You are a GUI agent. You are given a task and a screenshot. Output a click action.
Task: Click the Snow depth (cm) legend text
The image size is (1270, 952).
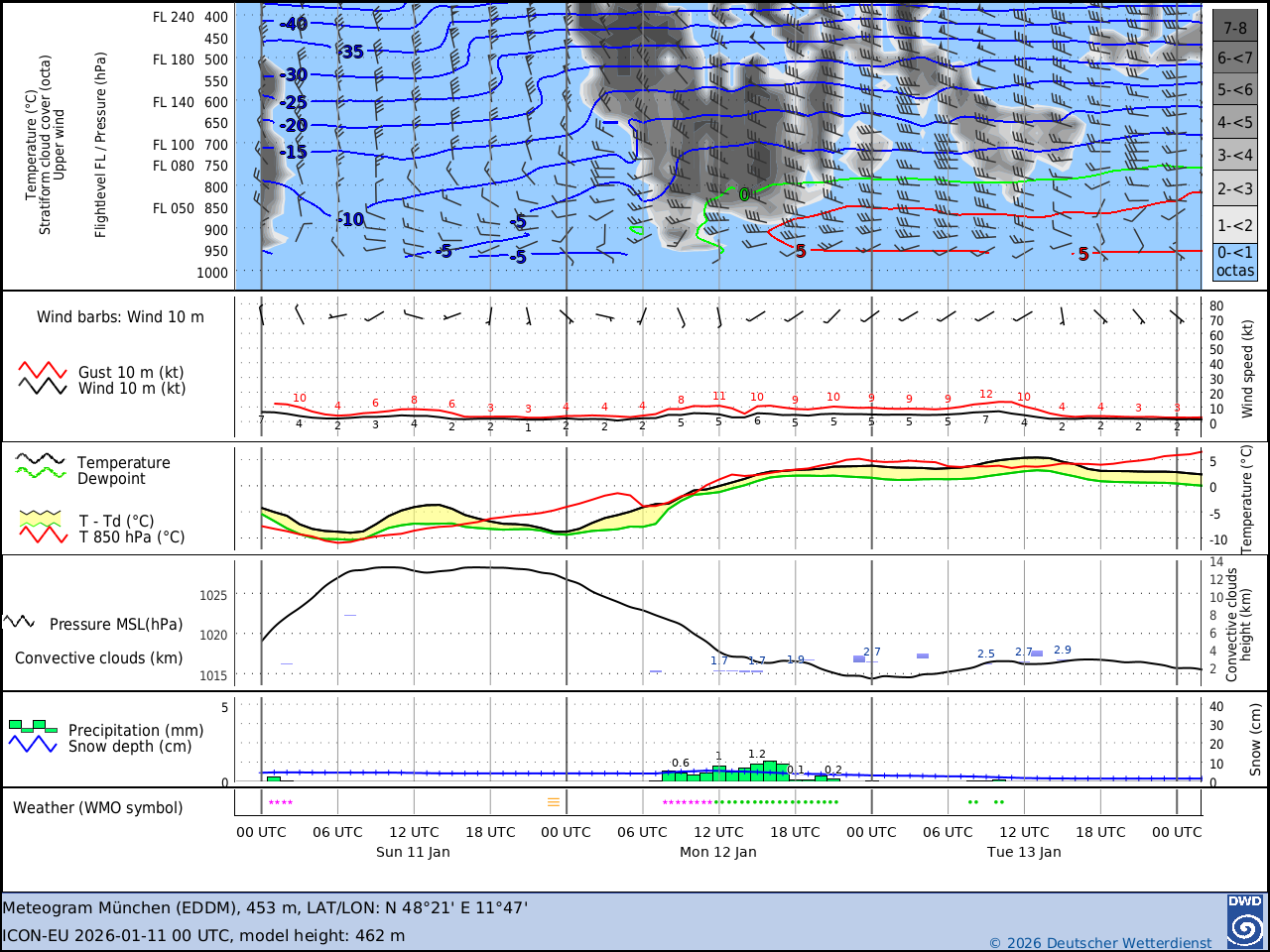[130, 747]
